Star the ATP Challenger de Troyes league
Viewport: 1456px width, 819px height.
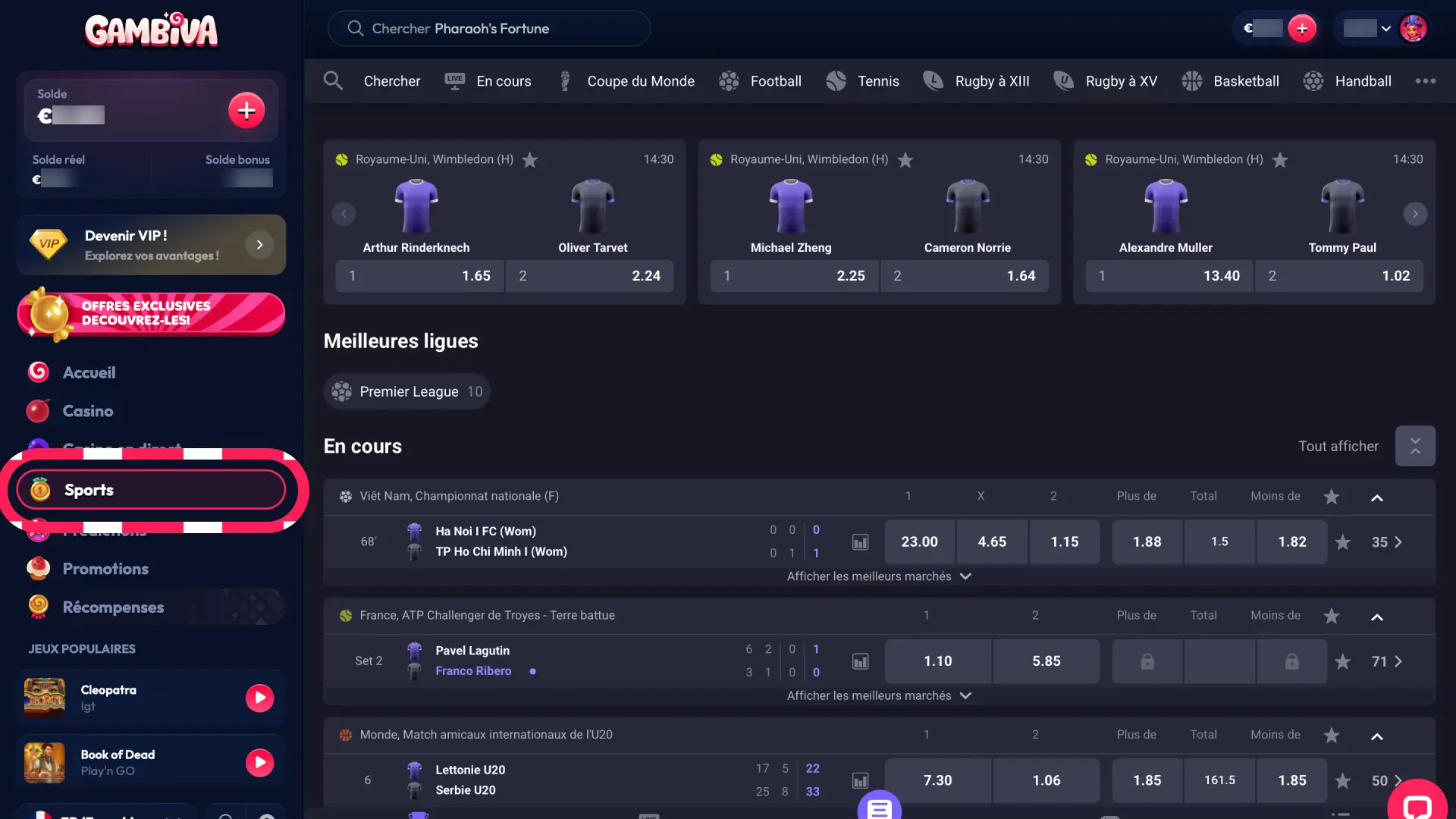click(1331, 616)
